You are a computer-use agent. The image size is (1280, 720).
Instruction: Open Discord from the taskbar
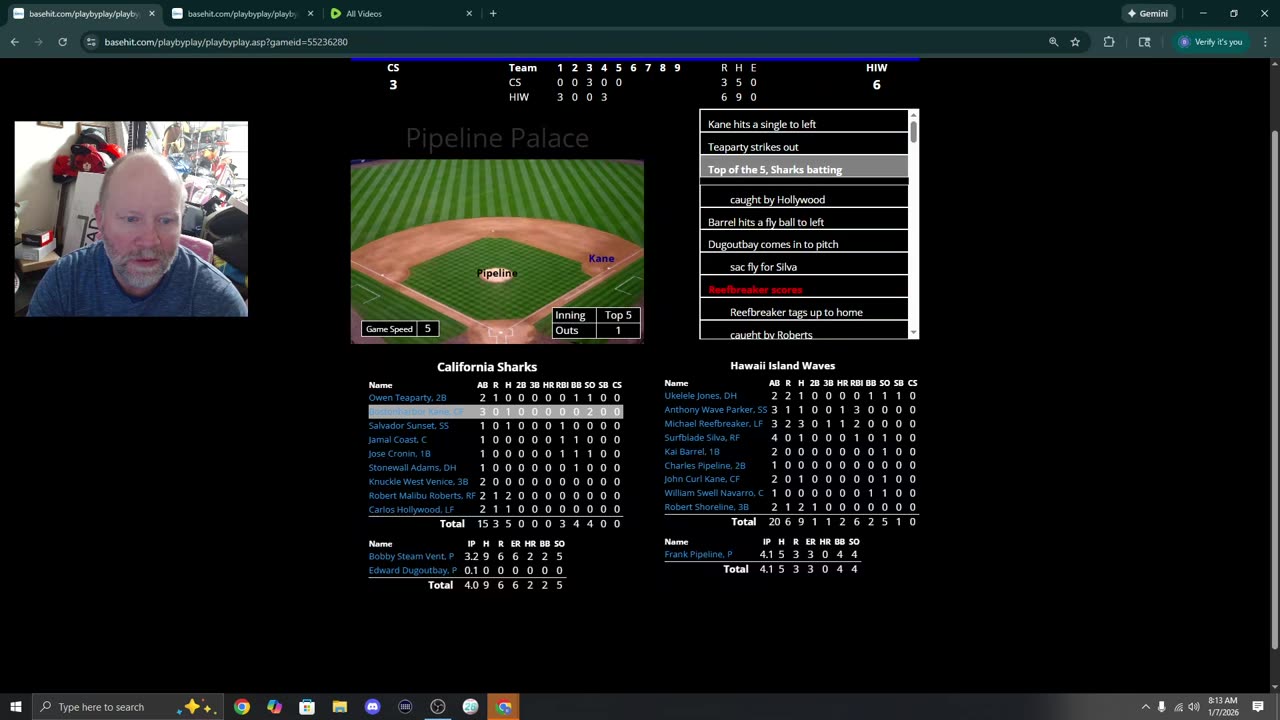click(x=372, y=707)
